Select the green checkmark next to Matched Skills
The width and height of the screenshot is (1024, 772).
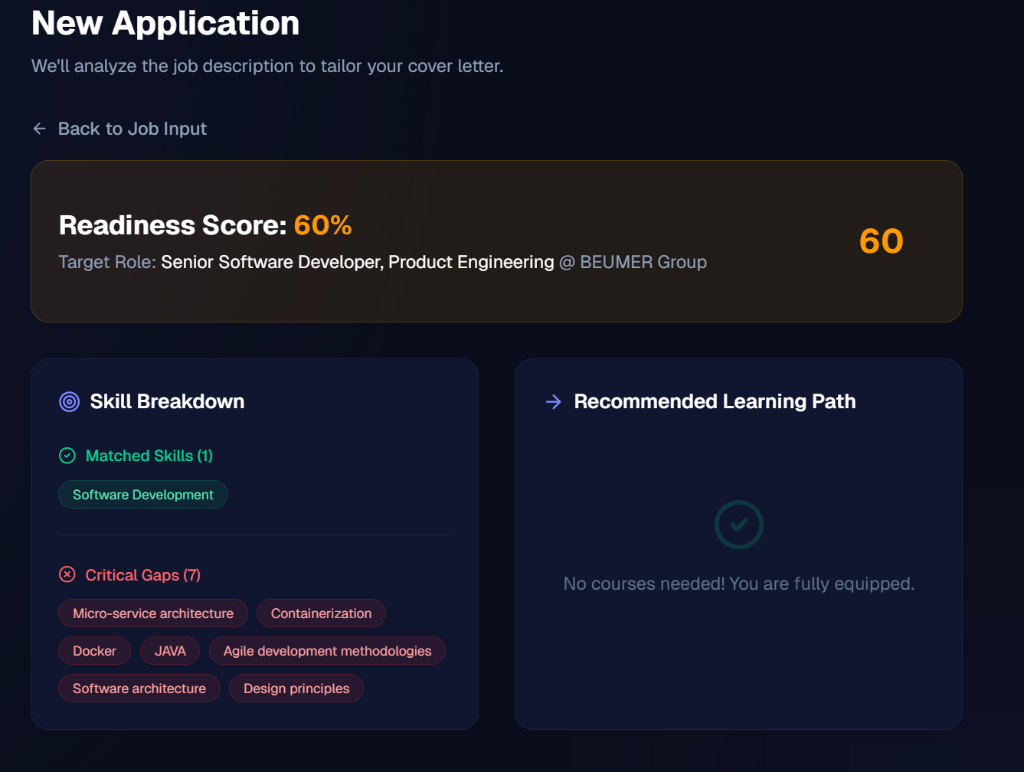tap(66, 455)
